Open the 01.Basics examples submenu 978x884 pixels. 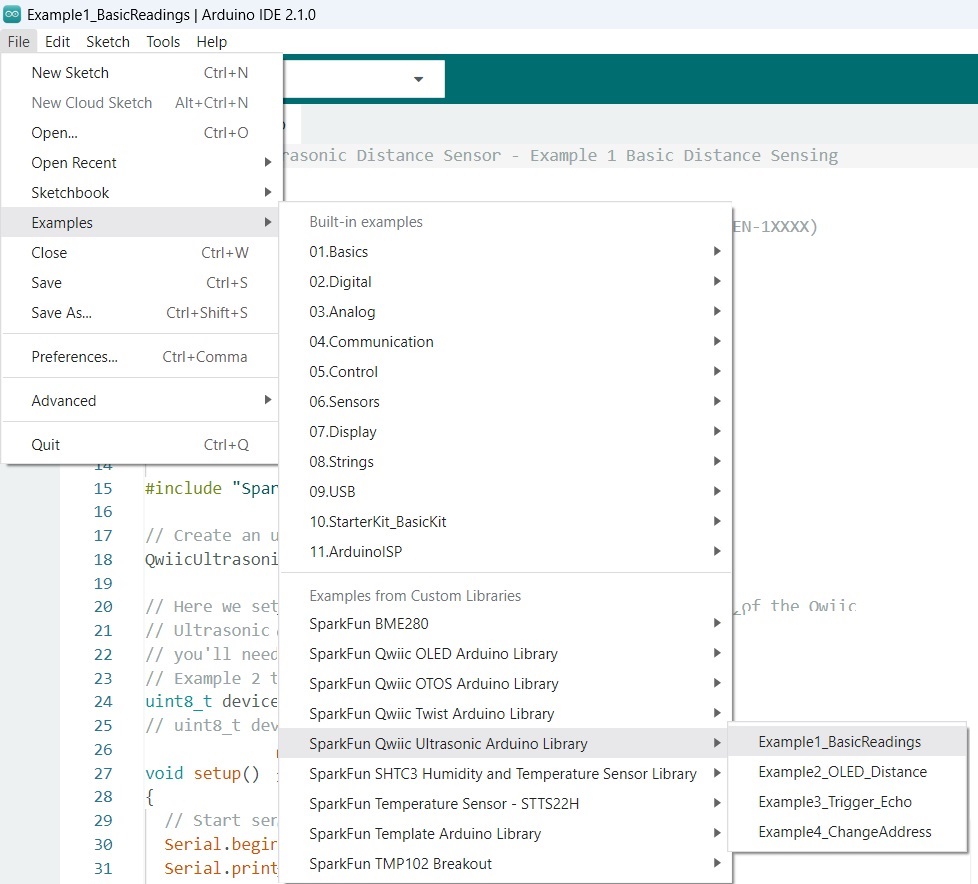click(506, 251)
